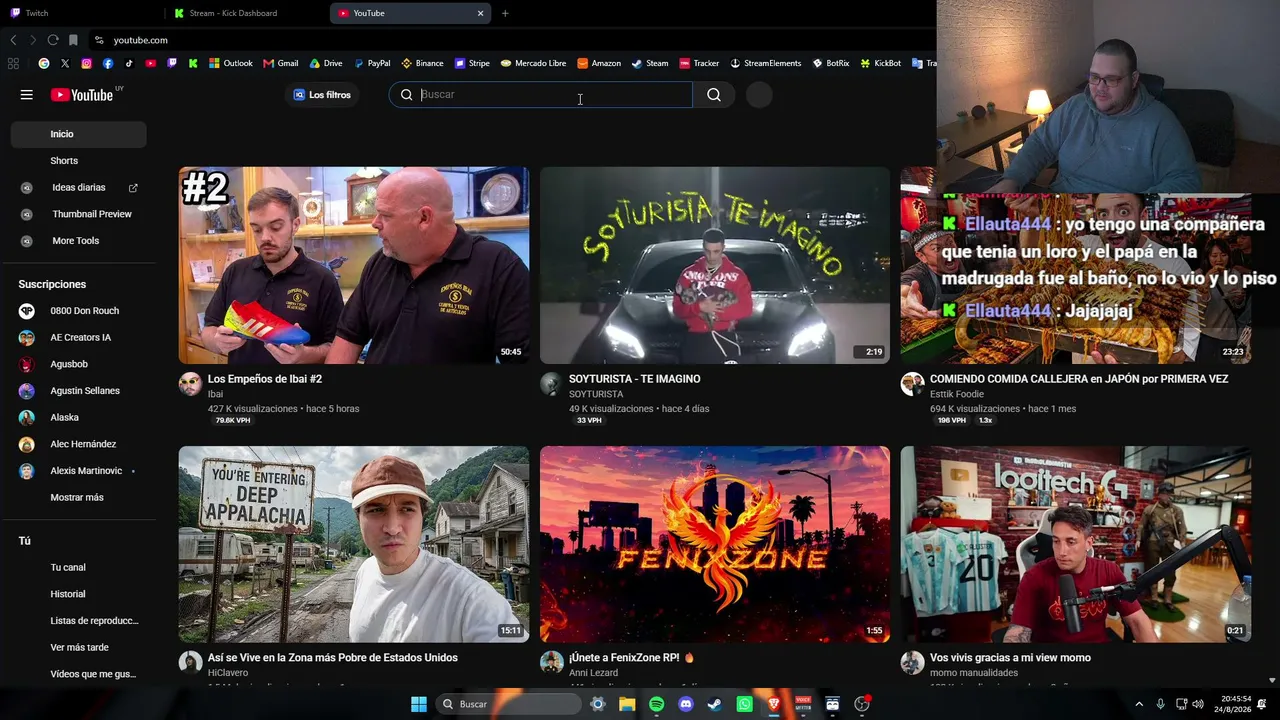This screenshot has width=1280, height=720.
Task: Open the taskbar volume speaker icon
Action: coord(1198,704)
